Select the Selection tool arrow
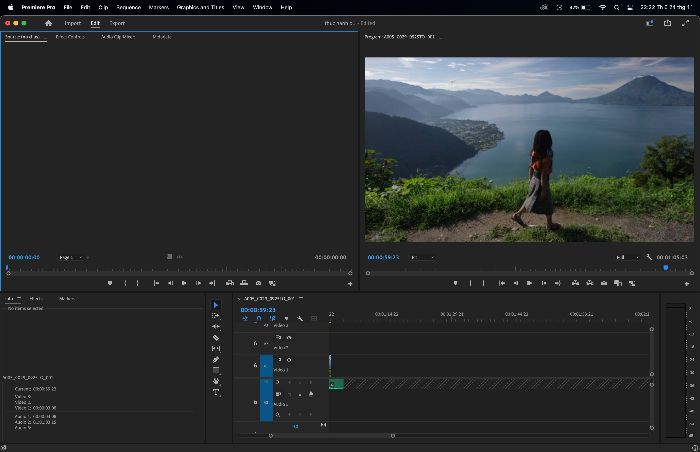 click(x=216, y=305)
